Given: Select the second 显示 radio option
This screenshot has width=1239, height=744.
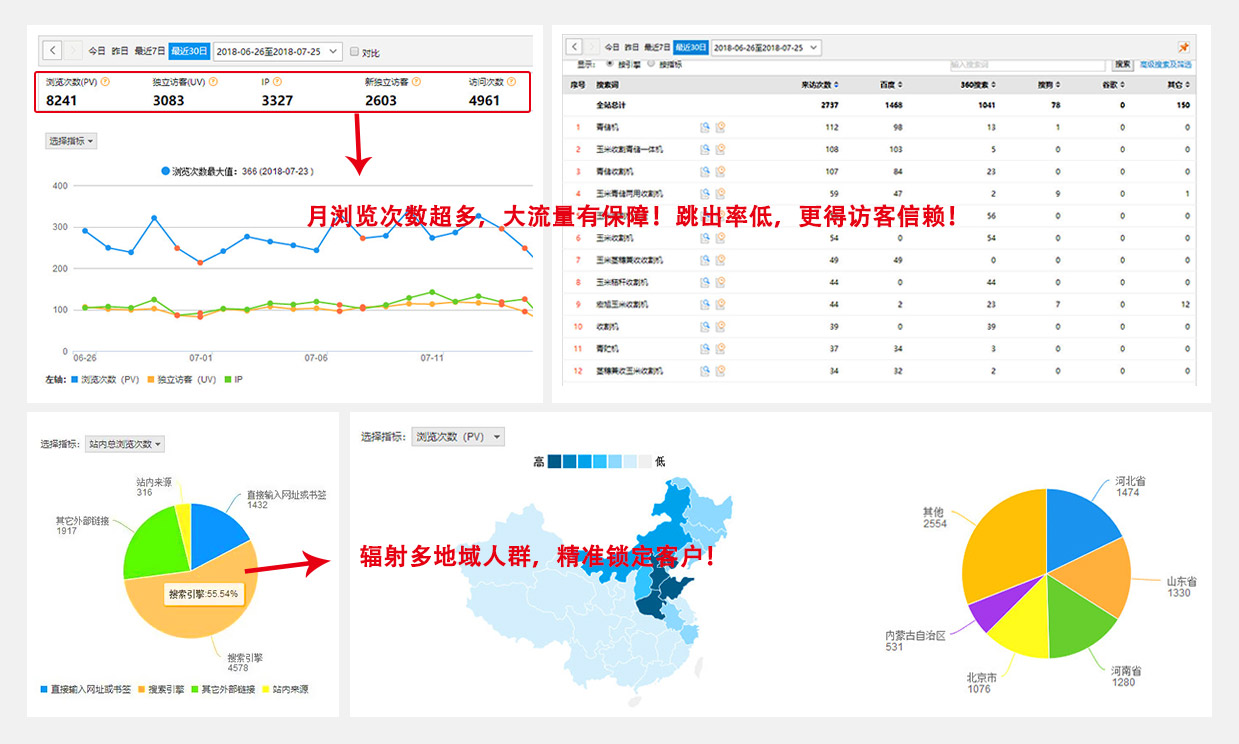Looking at the screenshot, I should [x=651, y=64].
